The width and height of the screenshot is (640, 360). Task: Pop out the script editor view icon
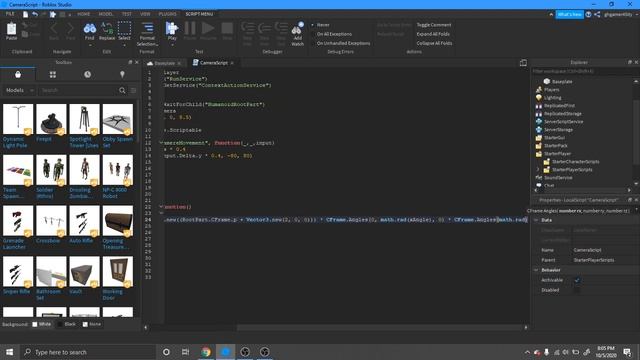click(x=523, y=63)
